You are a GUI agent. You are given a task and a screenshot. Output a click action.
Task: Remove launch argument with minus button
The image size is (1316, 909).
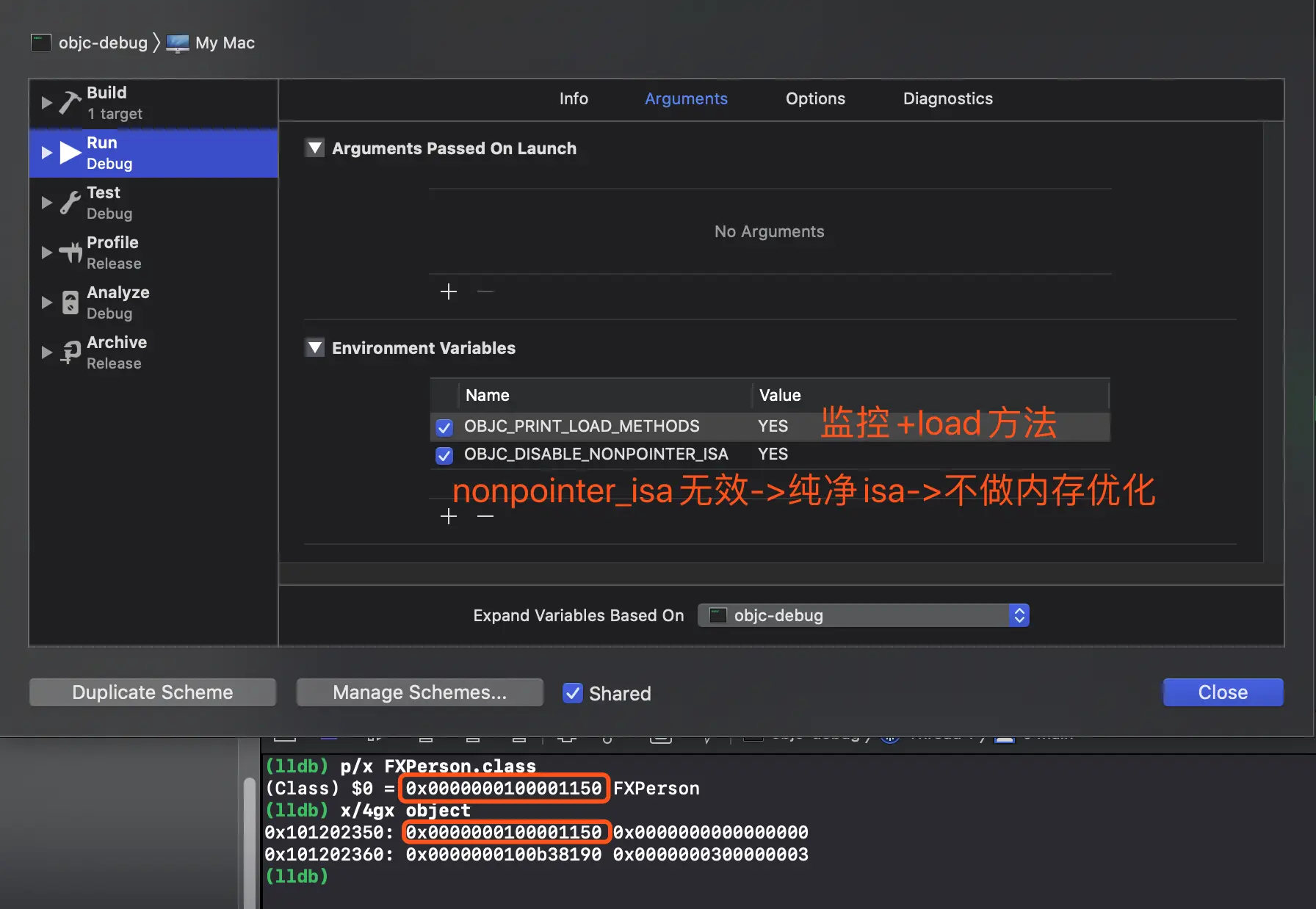(485, 291)
